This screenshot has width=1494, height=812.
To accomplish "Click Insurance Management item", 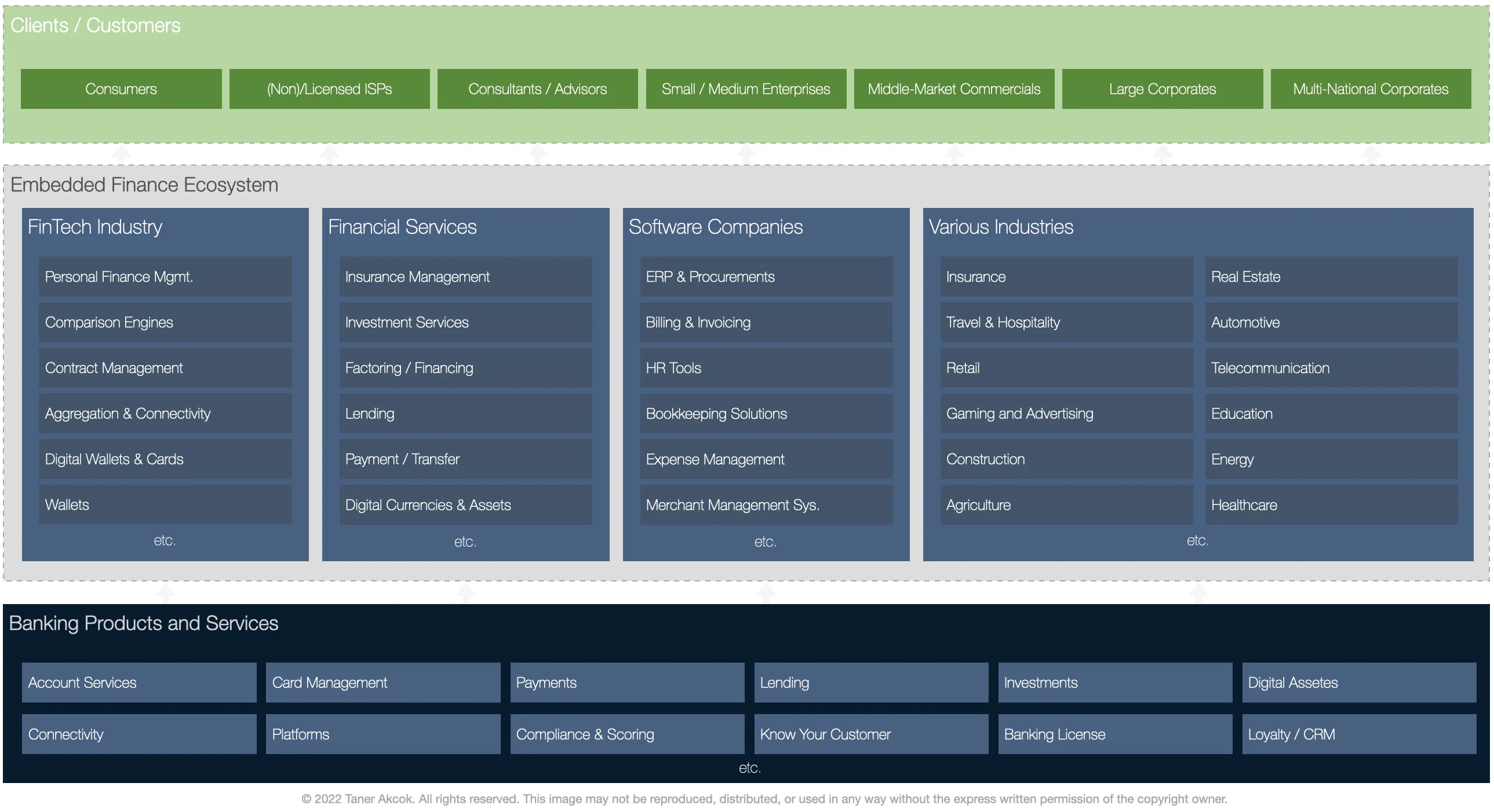I will [x=466, y=277].
